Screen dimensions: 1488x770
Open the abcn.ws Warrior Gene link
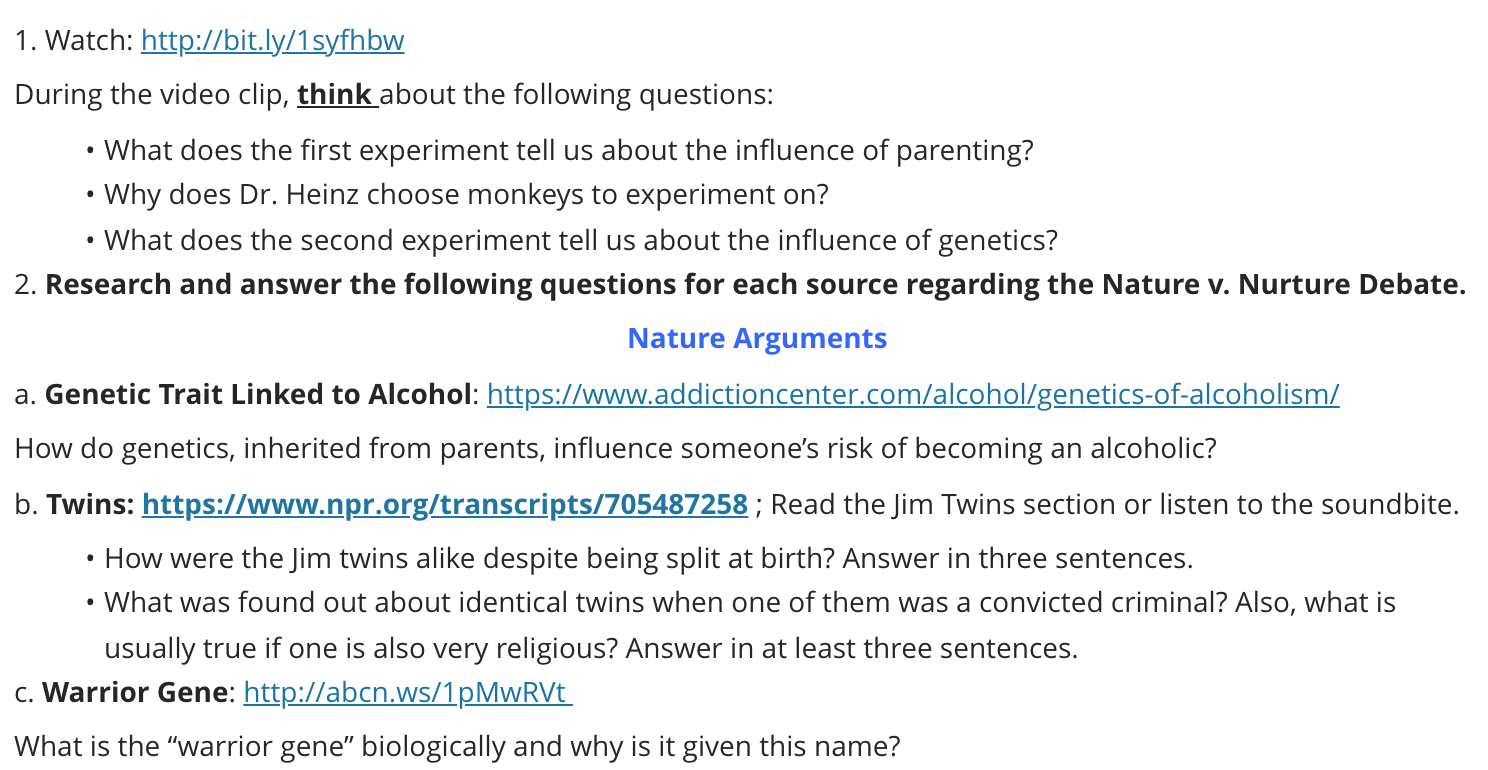pyautogui.click(x=408, y=692)
